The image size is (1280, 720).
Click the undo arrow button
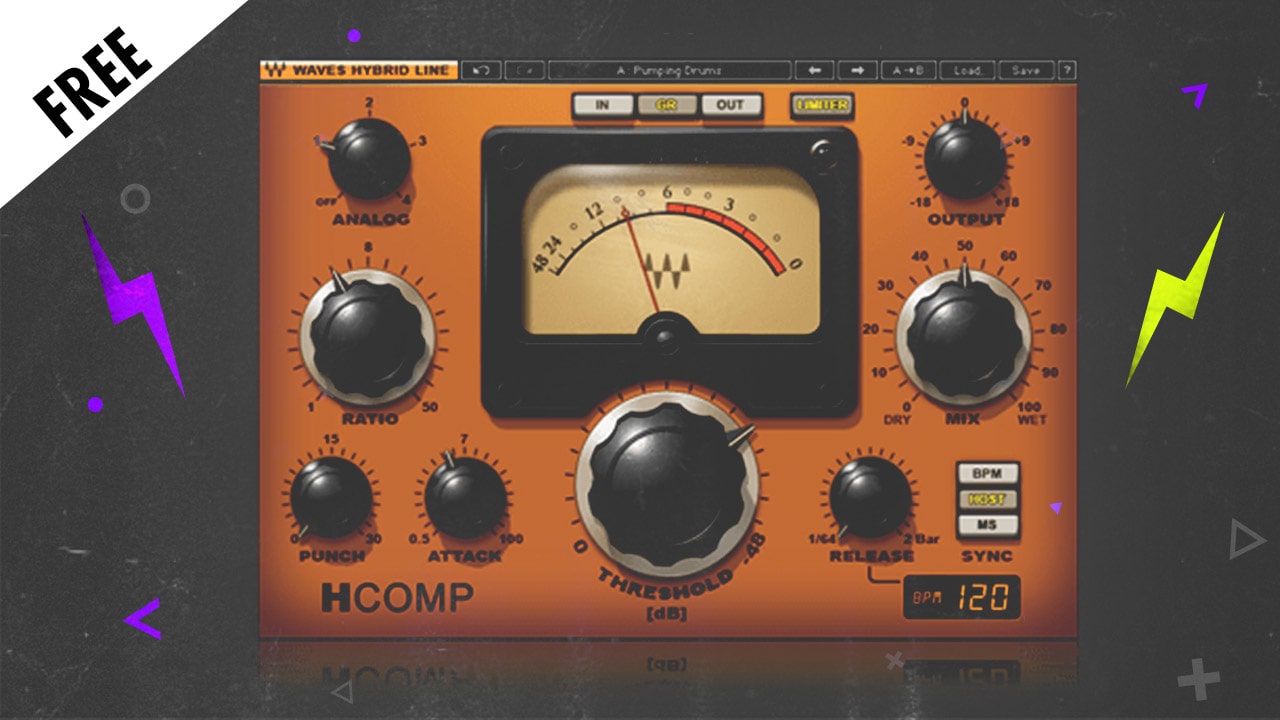coord(482,71)
